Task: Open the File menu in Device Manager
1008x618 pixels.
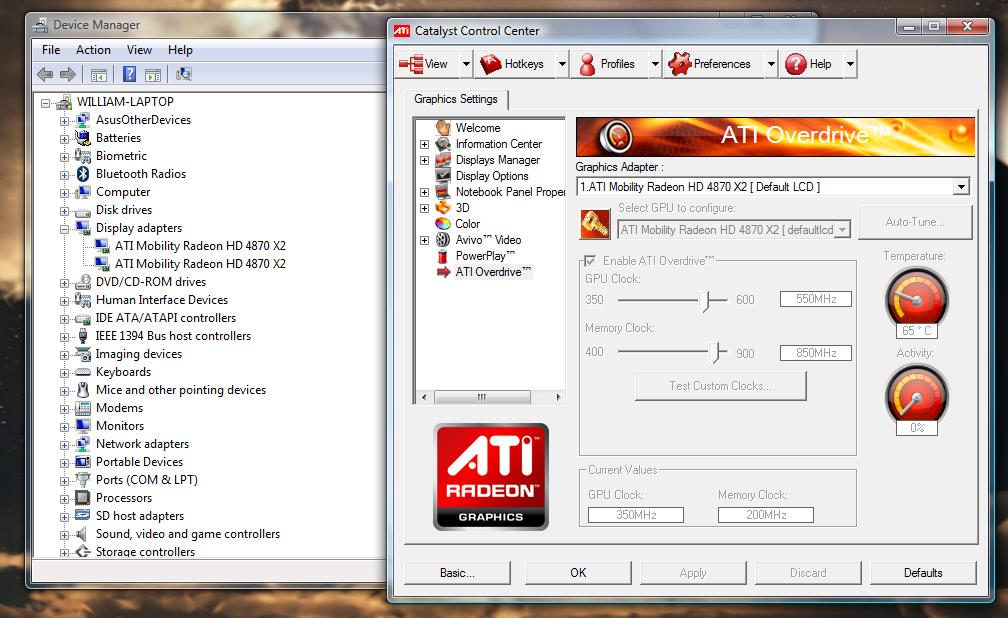Action: tap(51, 50)
